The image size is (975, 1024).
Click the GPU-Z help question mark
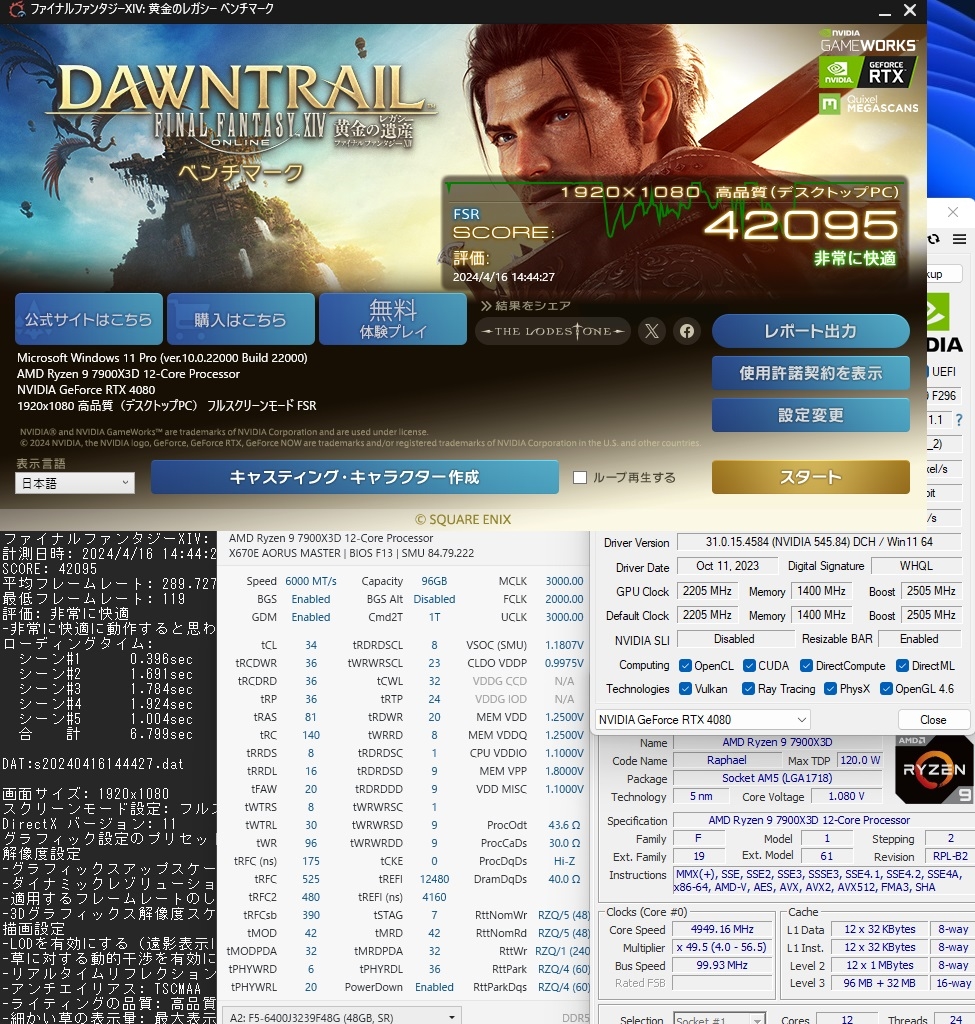(959, 420)
